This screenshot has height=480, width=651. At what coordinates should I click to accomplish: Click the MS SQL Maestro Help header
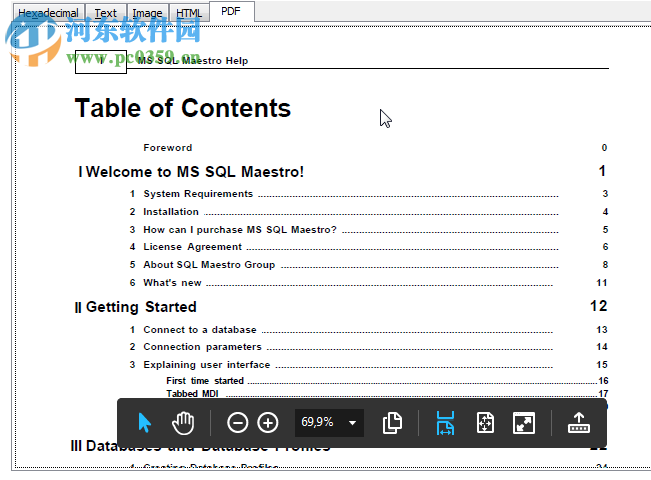[x=193, y=61]
